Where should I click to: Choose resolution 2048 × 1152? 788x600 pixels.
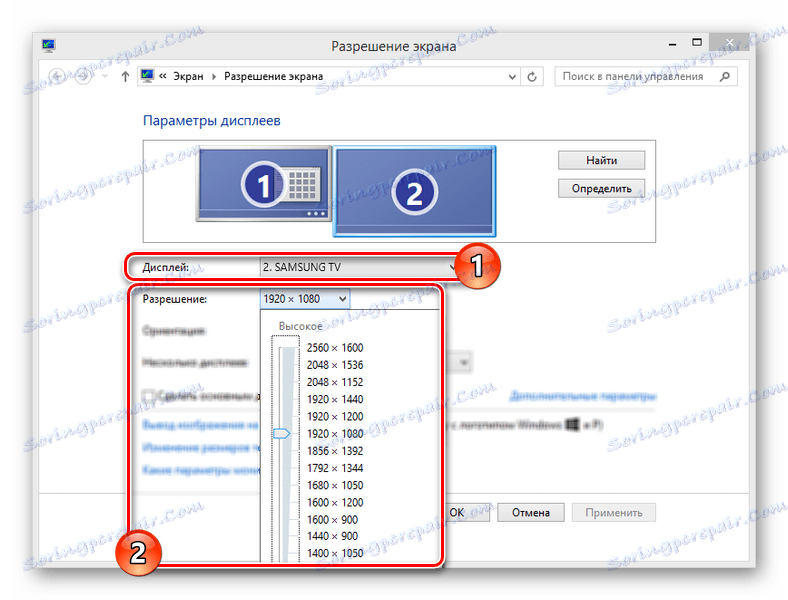[x=335, y=382]
